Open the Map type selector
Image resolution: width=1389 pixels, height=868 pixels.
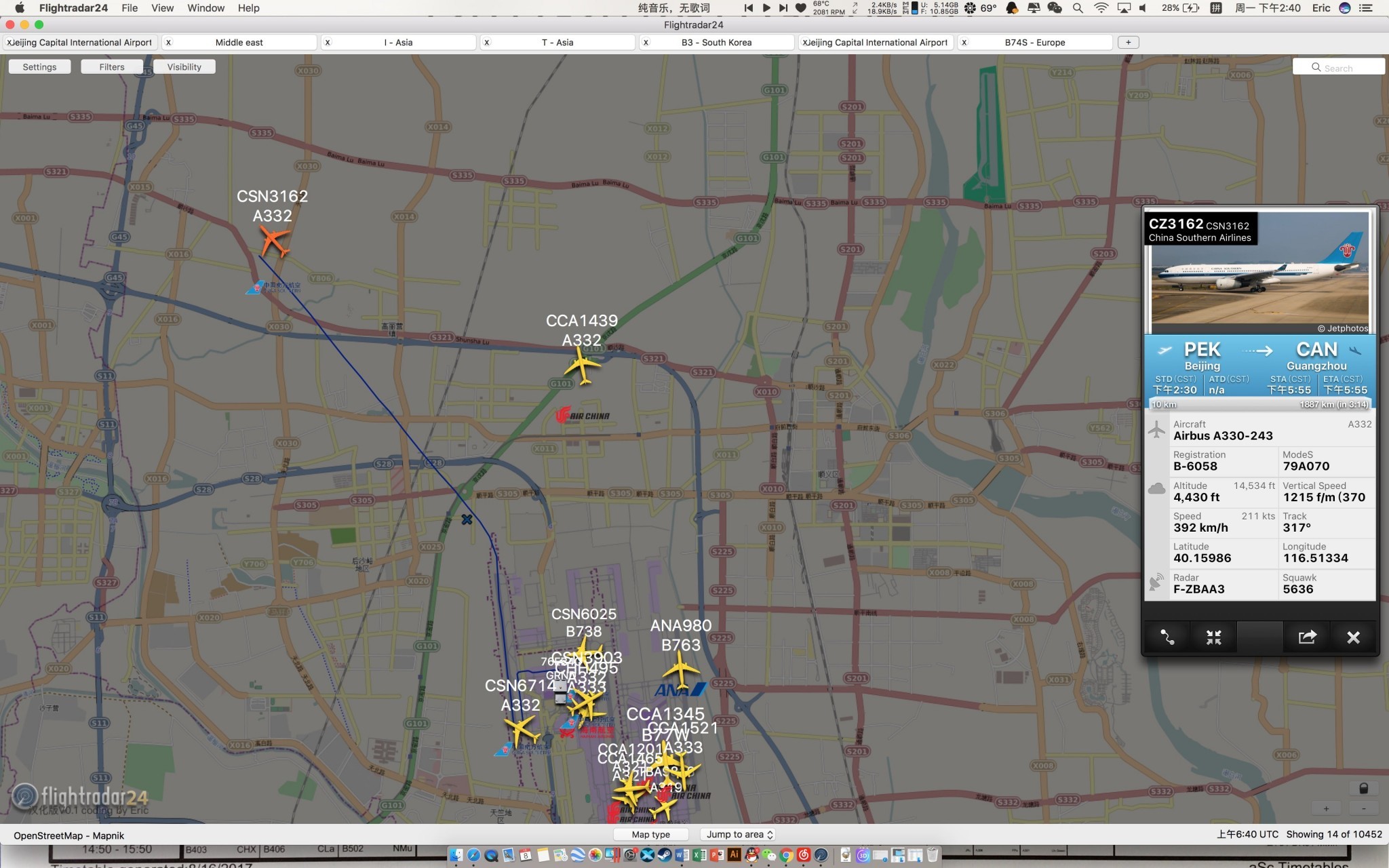click(x=651, y=835)
